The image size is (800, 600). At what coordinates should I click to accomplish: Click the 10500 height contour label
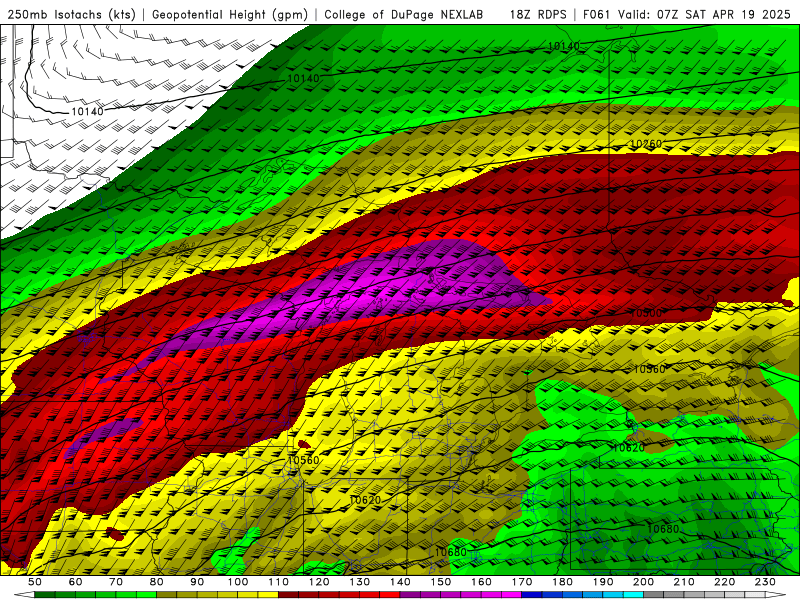point(646,313)
